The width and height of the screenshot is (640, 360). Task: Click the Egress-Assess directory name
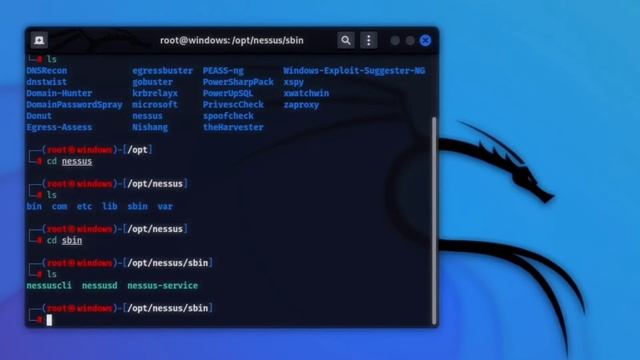click(59, 127)
